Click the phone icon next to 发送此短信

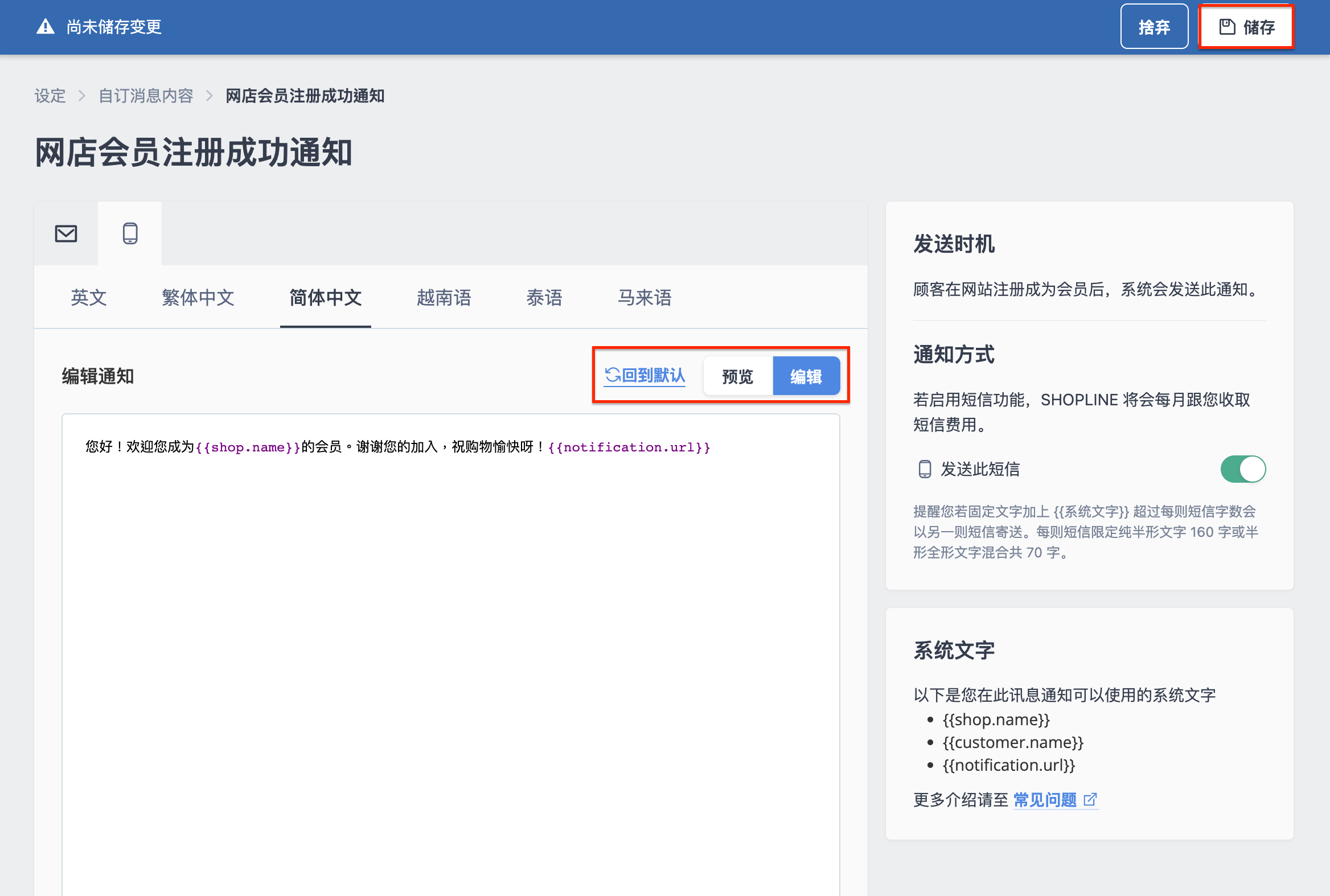(x=924, y=469)
